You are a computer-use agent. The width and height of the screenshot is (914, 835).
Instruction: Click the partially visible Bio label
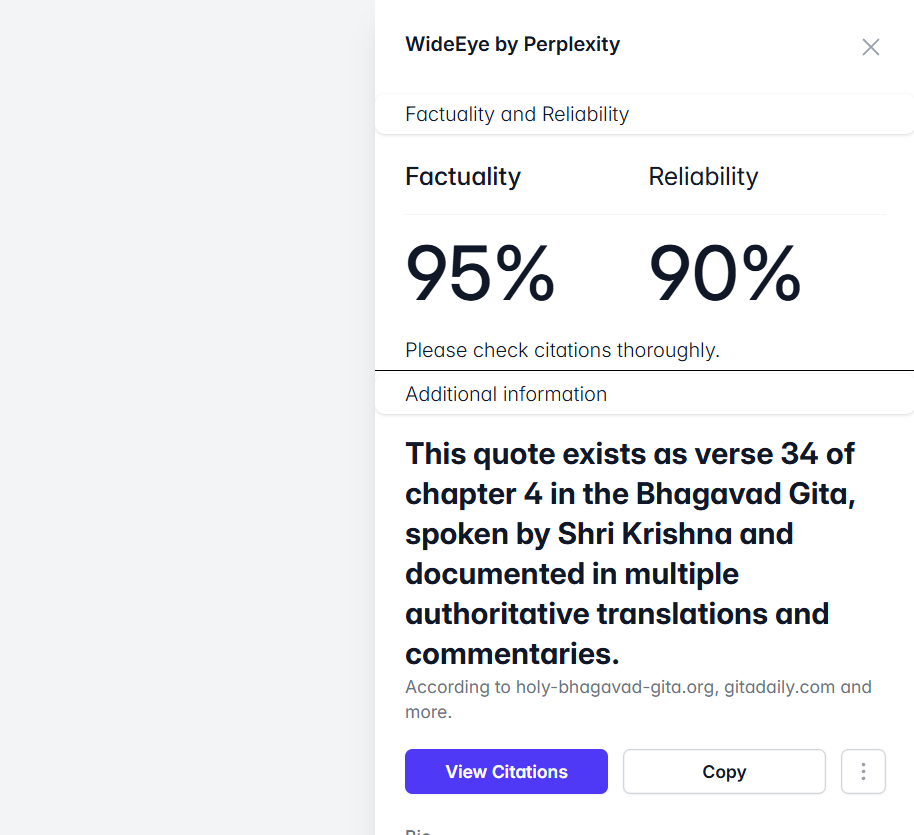click(416, 830)
